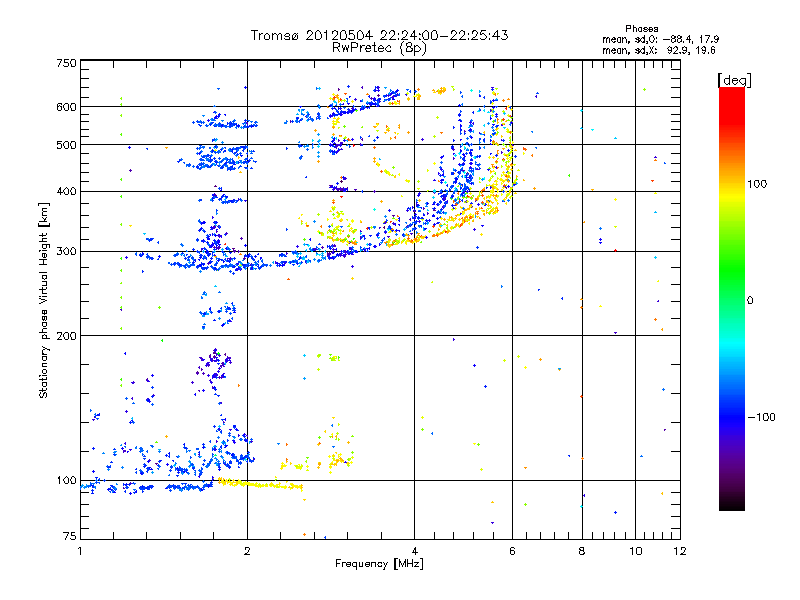Select the 'mean, sd,O: -88.4, 17.9' line
Screen dimensions: 800x600
coord(661,39)
